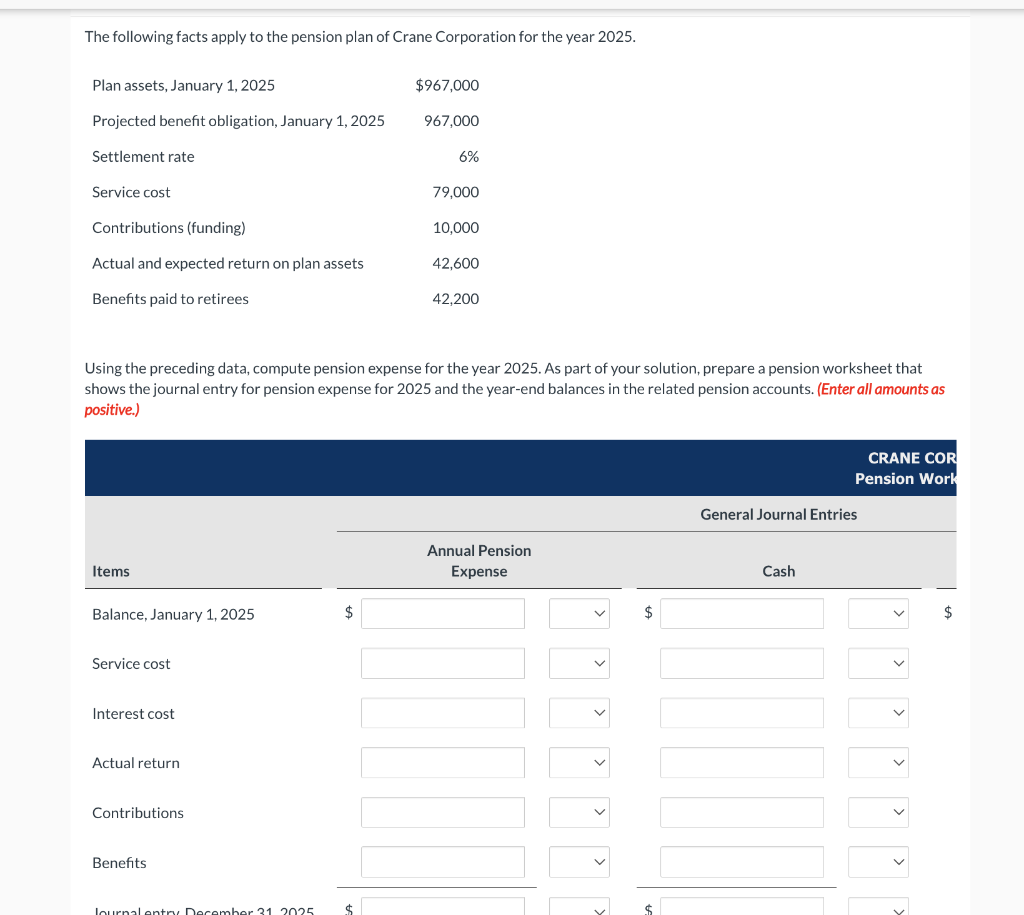Open the Benefits Cash column dropdown
Image resolution: width=1024 pixels, height=915 pixels.
[878, 861]
